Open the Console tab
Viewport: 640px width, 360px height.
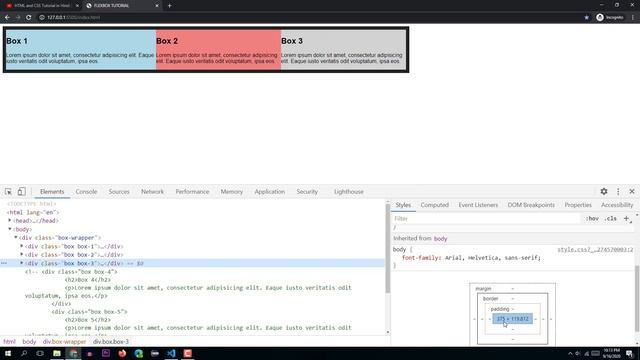86,191
